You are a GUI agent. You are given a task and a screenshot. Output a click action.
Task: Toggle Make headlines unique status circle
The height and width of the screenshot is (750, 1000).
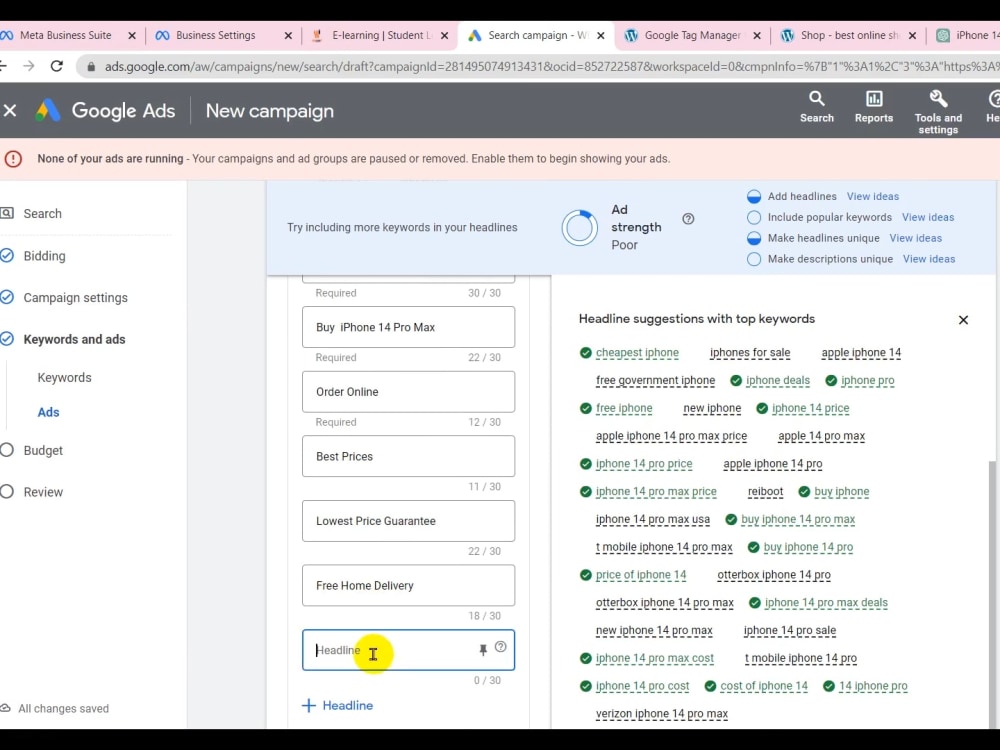(754, 238)
